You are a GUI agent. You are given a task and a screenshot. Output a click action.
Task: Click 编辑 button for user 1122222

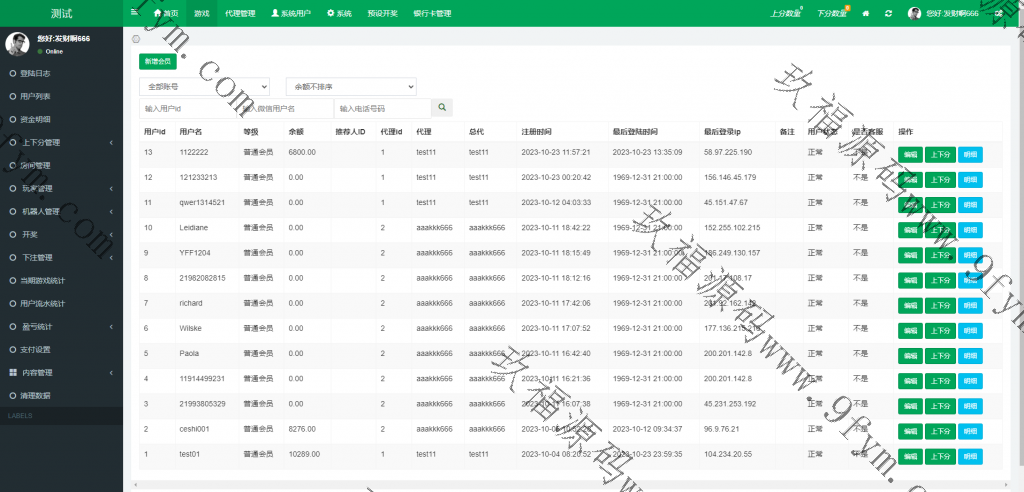point(910,153)
